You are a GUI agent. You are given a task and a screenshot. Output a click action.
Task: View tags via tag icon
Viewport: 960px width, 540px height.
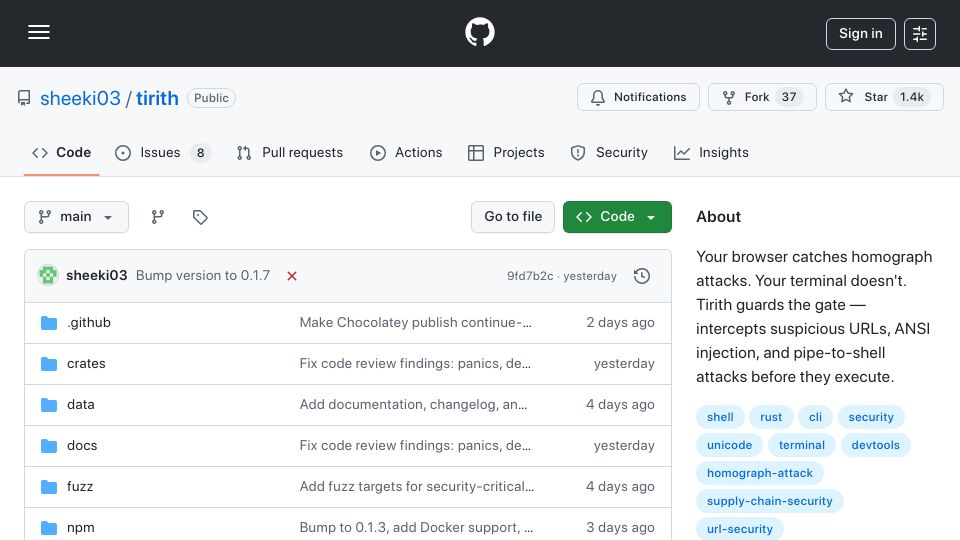[x=200, y=217]
